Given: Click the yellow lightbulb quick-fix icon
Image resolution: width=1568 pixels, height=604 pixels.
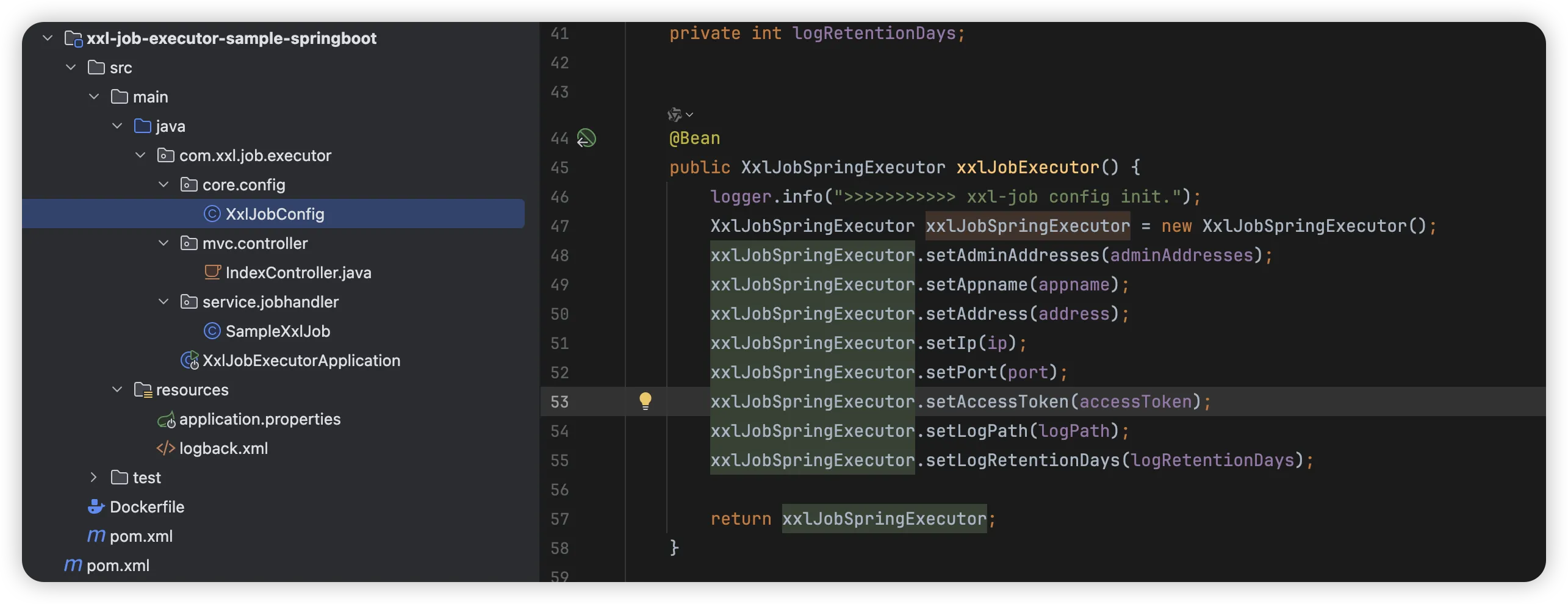Looking at the screenshot, I should [x=645, y=401].
